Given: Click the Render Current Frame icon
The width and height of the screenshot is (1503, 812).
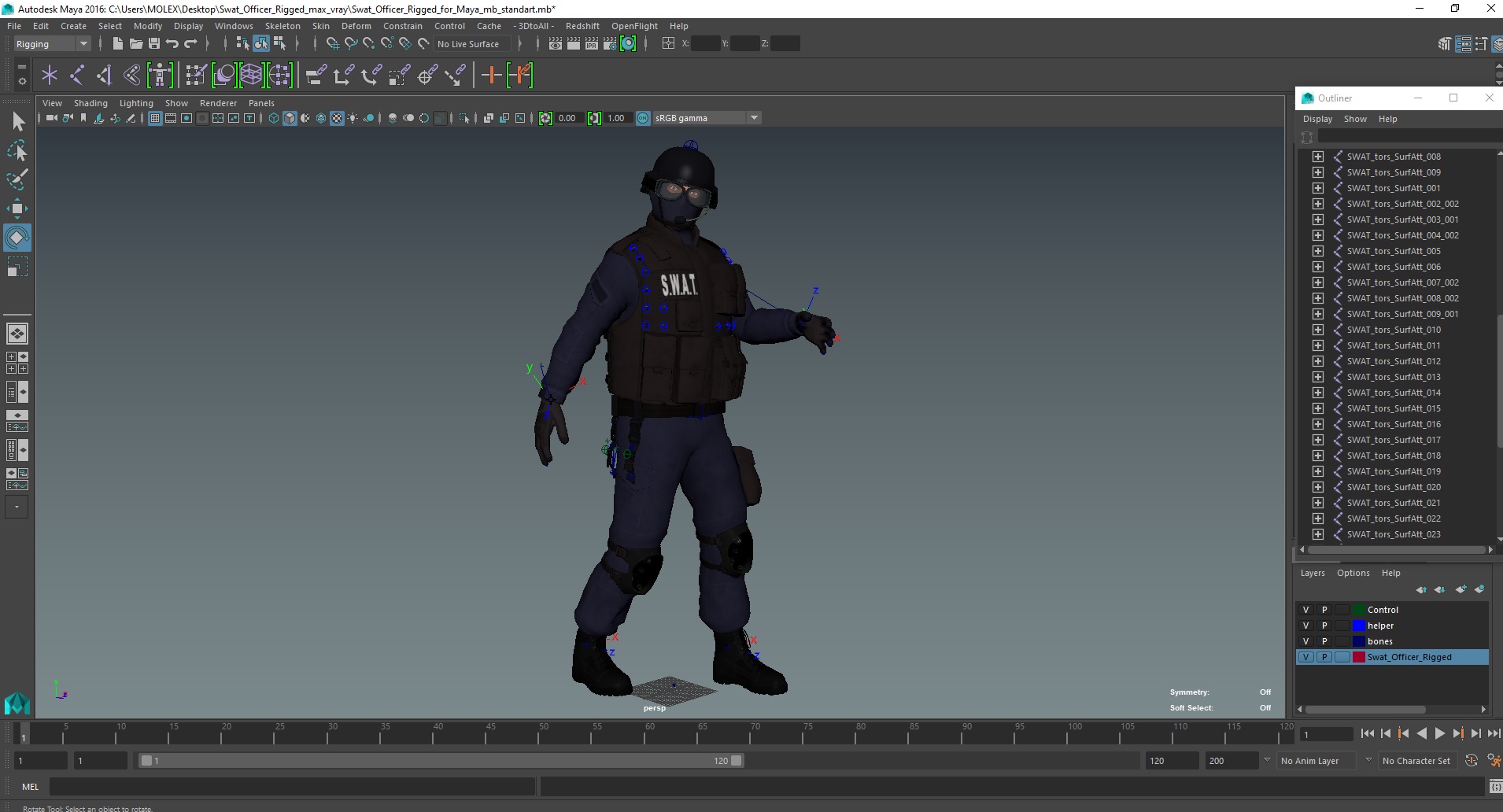Looking at the screenshot, I should click(x=574, y=43).
